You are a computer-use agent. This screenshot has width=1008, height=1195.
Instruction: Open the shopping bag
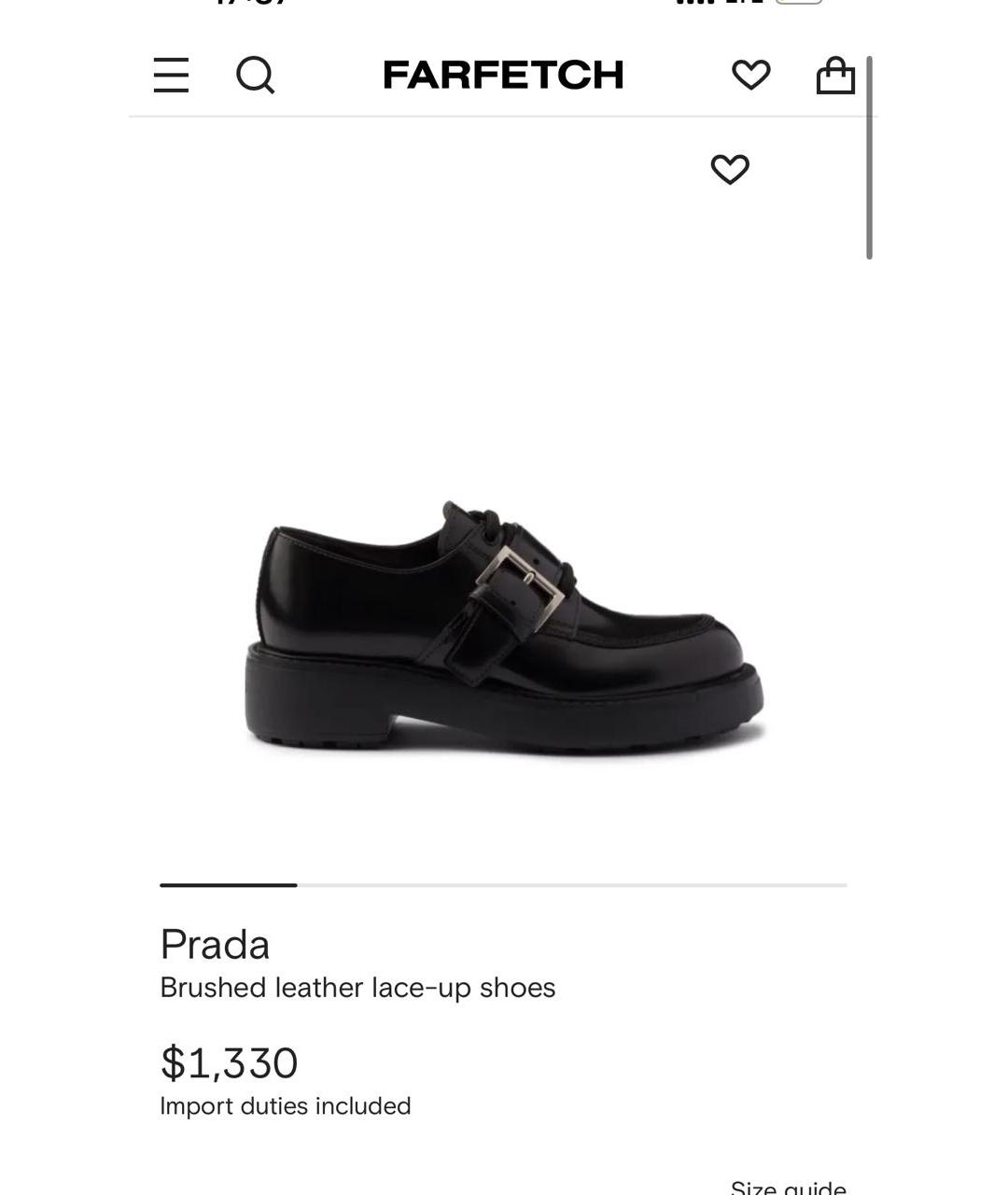click(x=835, y=75)
